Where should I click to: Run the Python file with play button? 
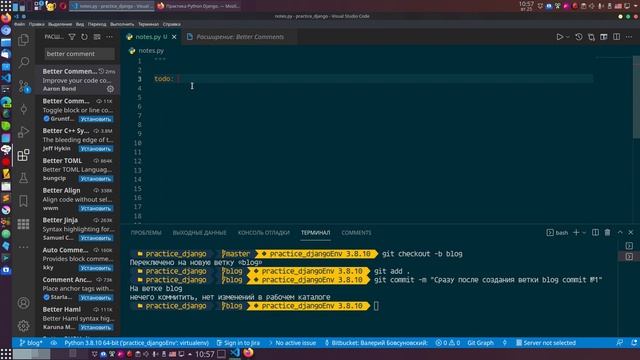point(560,37)
